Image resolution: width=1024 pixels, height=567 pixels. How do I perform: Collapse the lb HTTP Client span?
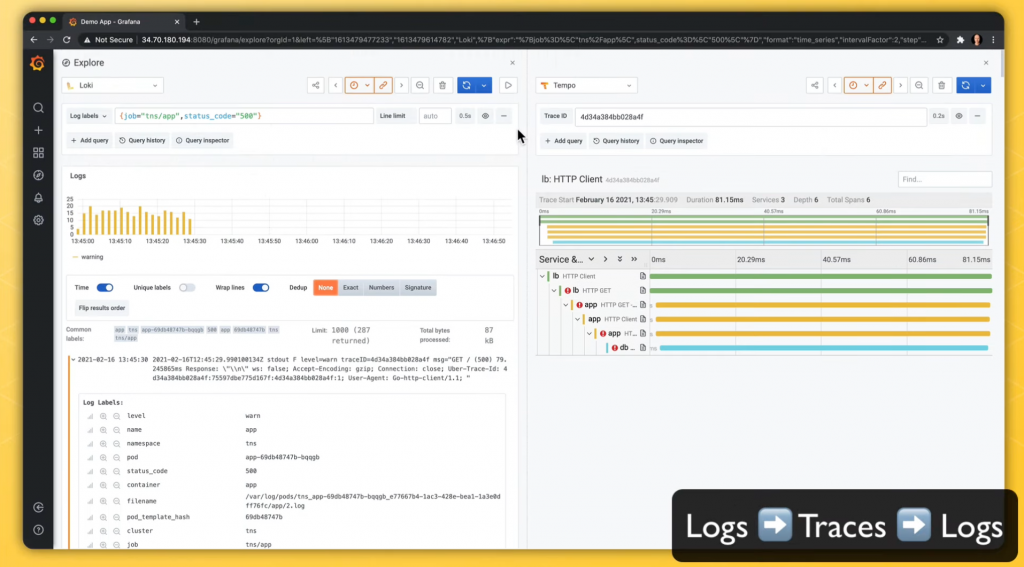click(542, 276)
